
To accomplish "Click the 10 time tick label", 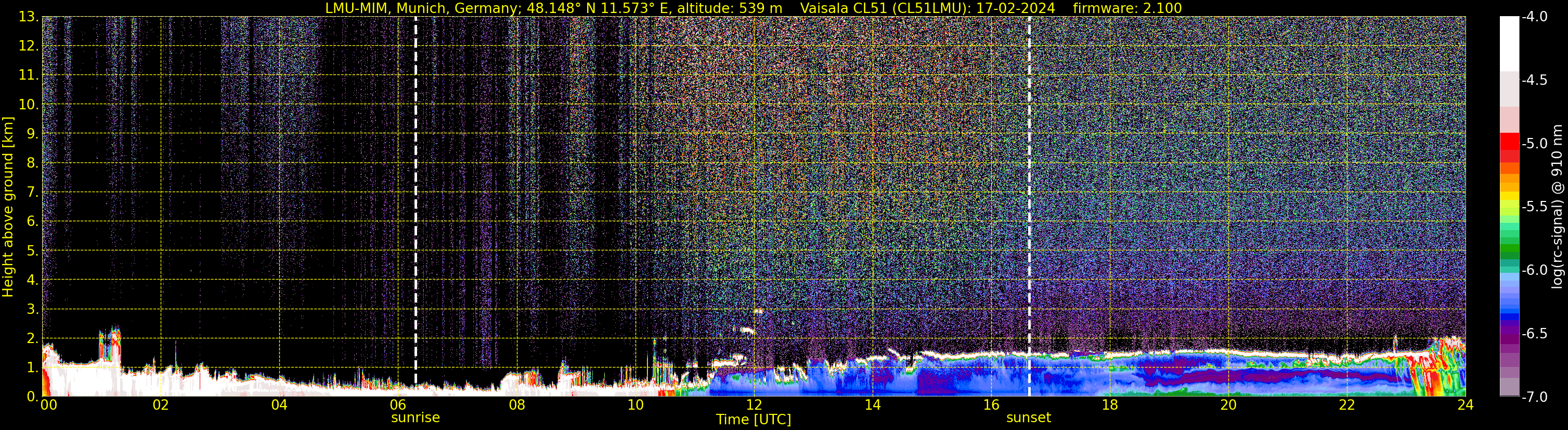I will [x=635, y=404].
